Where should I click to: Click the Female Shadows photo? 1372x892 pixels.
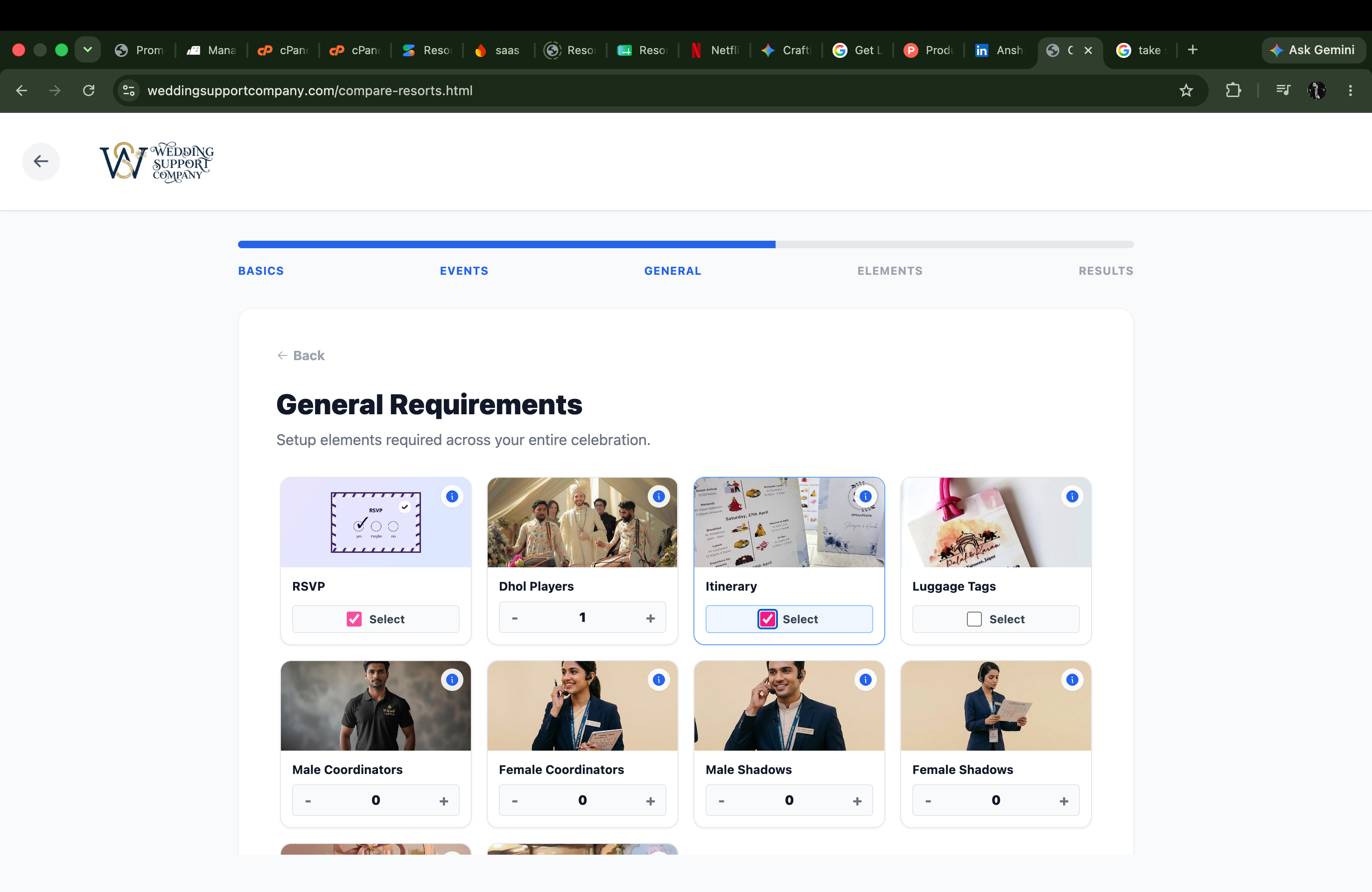click(995, 706)
